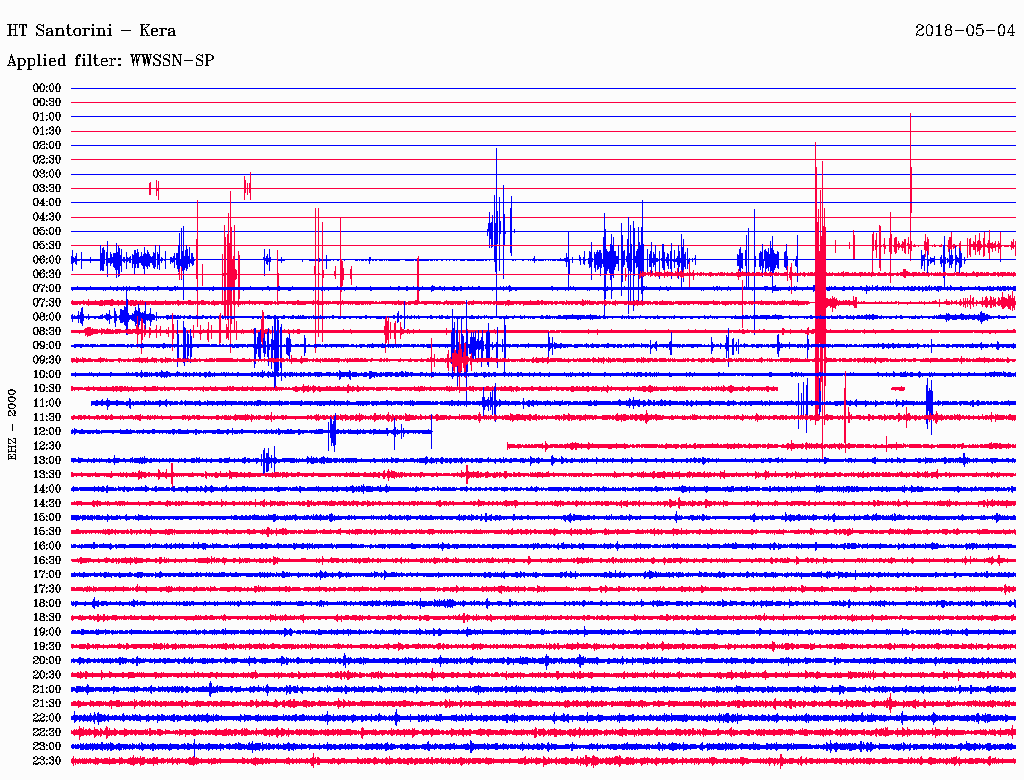Click the 11:30 time label
The width and height of the screenshot is (1024, 780).
(x=47, y=417)
